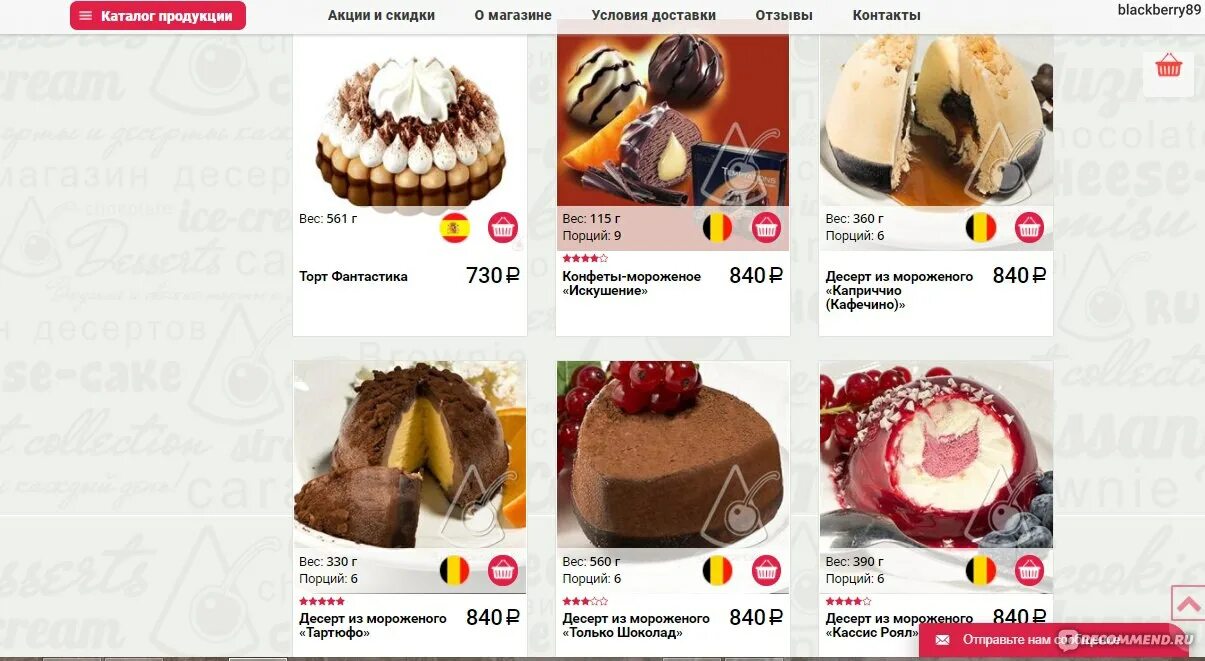Add Торт Фантастика to basket
1205x661 pixels.
(503, 228)
